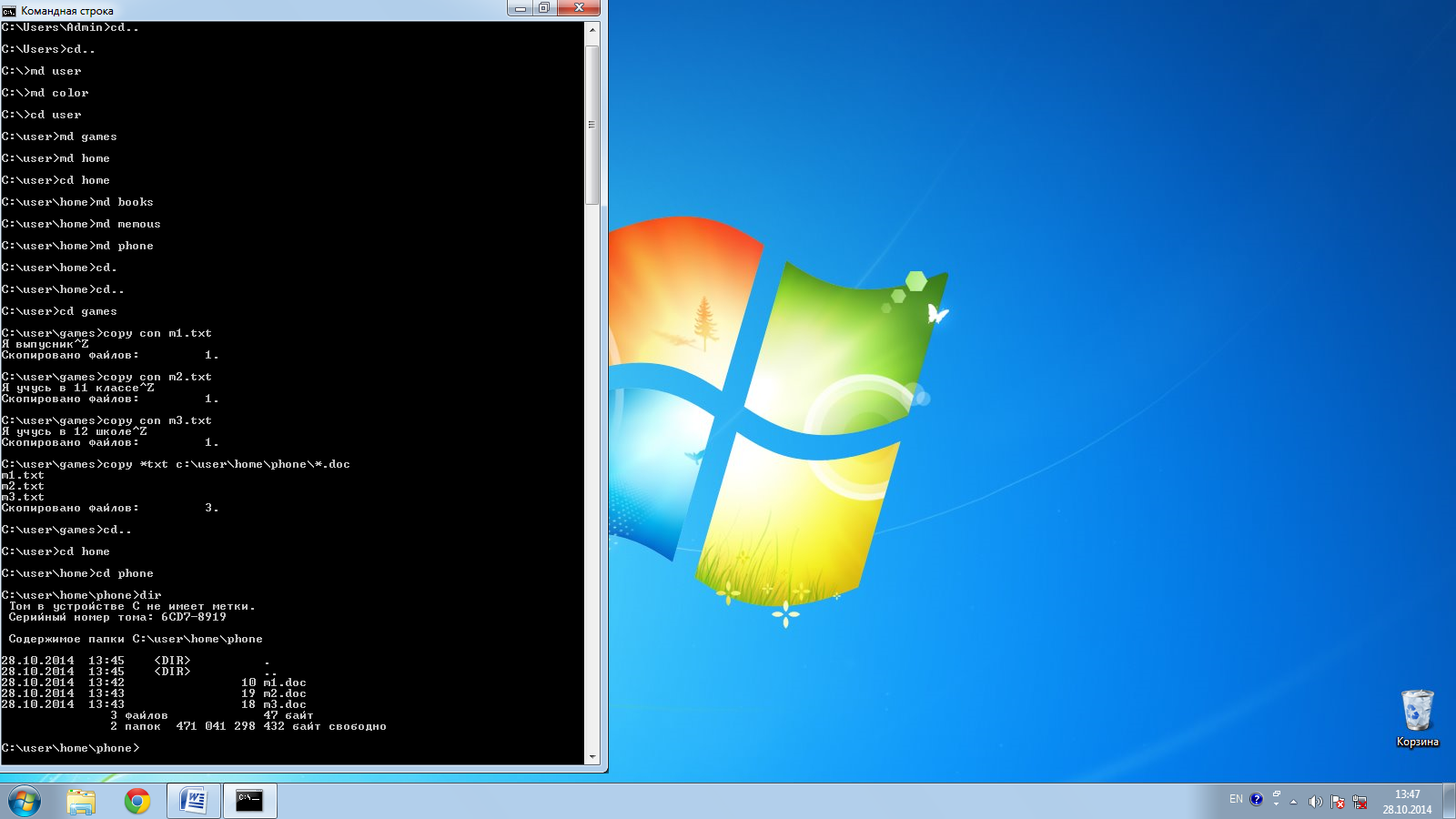Click the disconnected network tray icon

pyautogui.click(x=1360, y=802)
